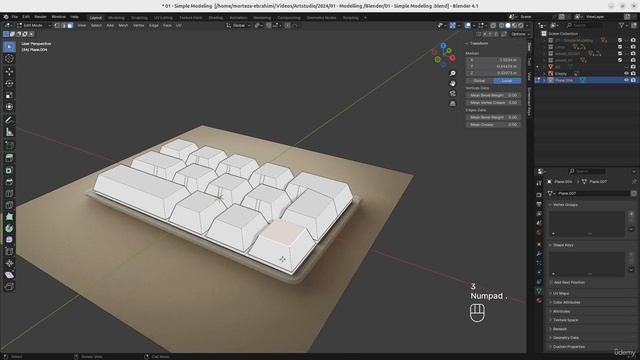The height and width of the screenshot is (360, 640).
Task: Select the Scale tool
Action: pyautogui.click(x=9, y=95)
